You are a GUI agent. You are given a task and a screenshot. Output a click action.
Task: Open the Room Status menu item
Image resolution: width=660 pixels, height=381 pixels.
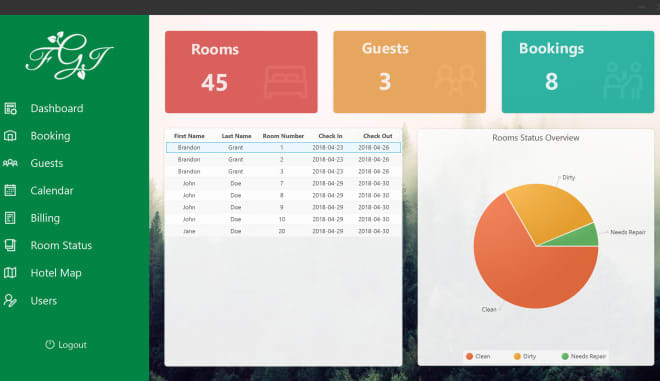coord(61,245)
